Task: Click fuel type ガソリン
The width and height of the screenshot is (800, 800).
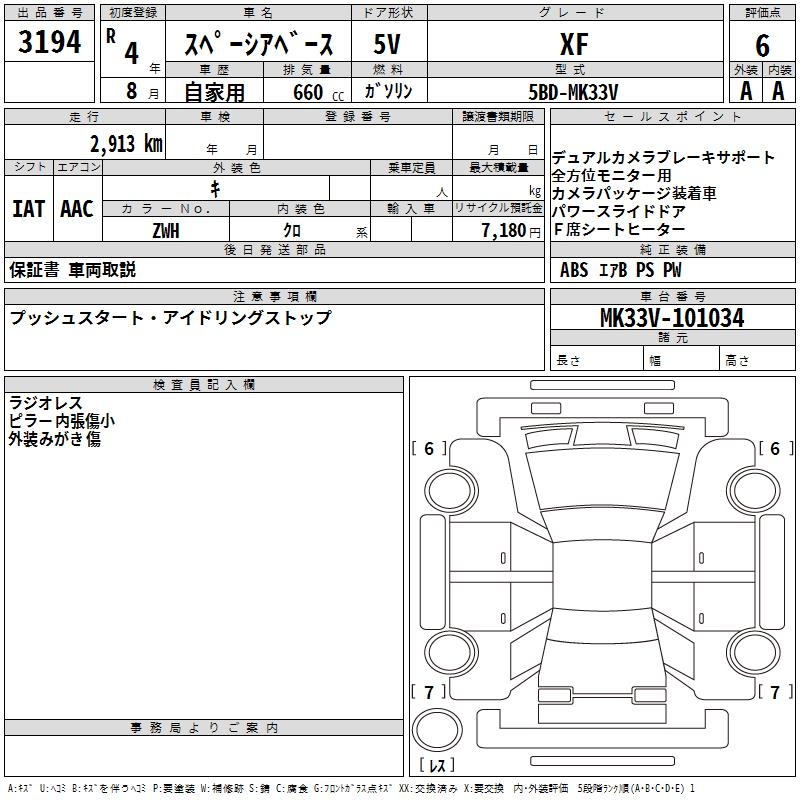Action: [x=388, y=91]
